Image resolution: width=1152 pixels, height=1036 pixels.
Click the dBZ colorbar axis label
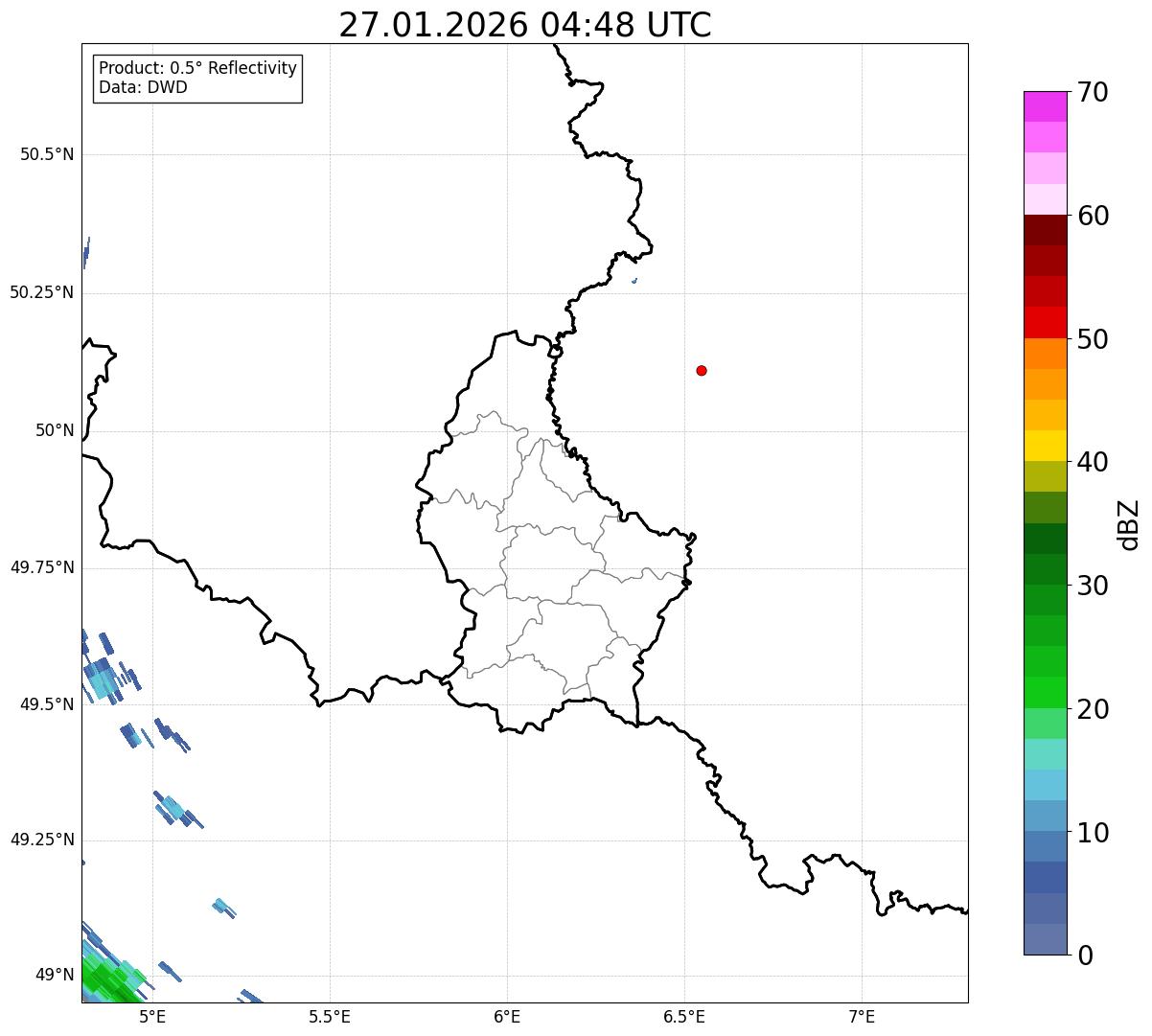pyautogui.click(x=1129, y=524)
